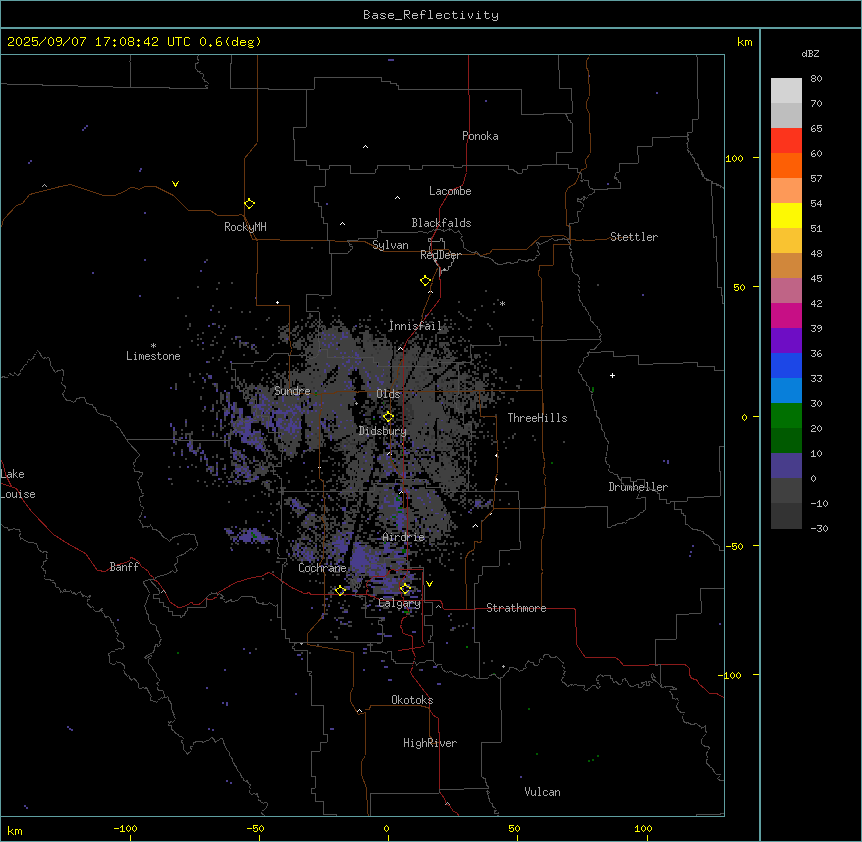Select the light gray 70-80 dBZ swatch

click(x=786, y=91)
